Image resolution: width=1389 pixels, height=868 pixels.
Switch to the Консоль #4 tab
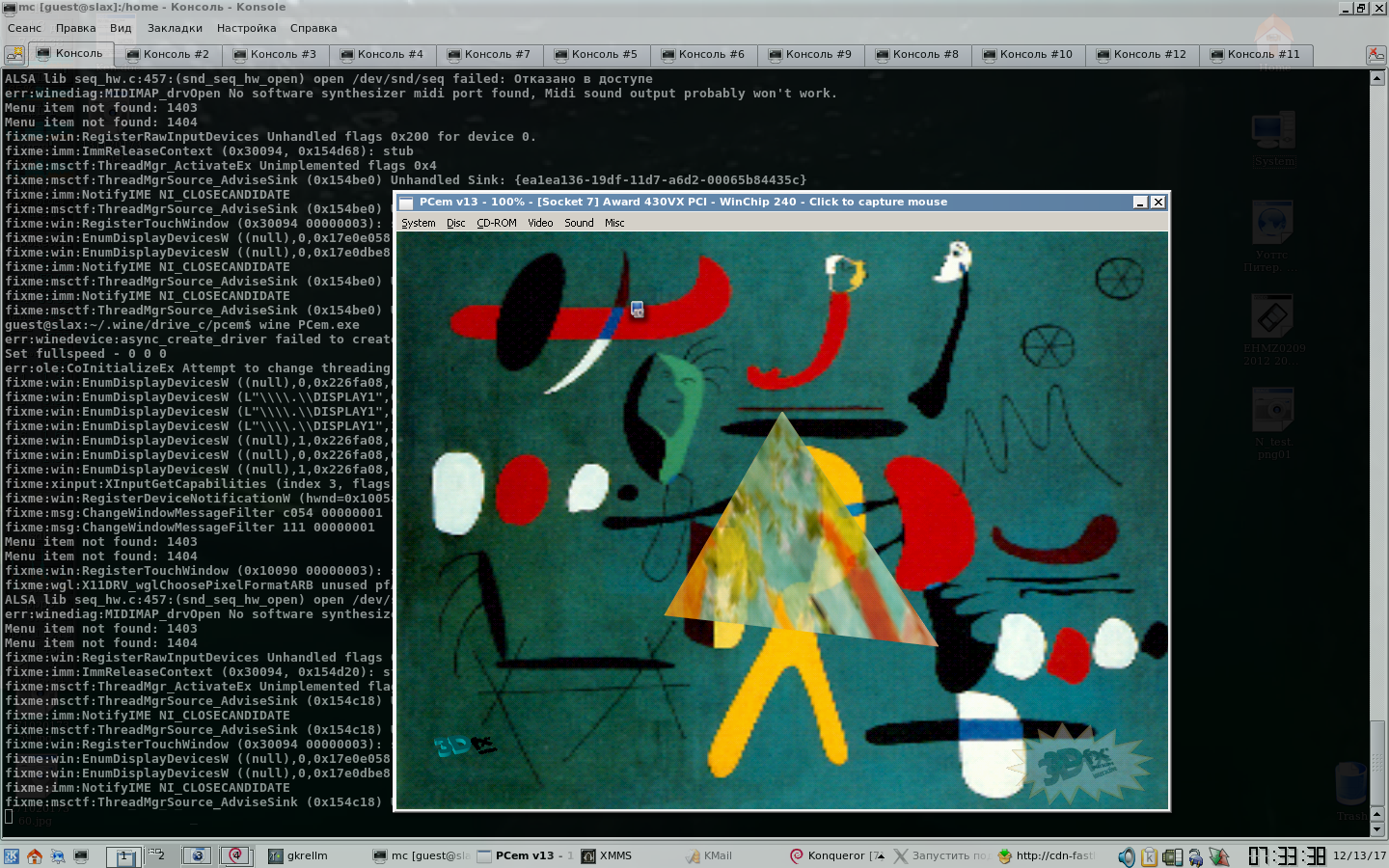tap(382, 55)
